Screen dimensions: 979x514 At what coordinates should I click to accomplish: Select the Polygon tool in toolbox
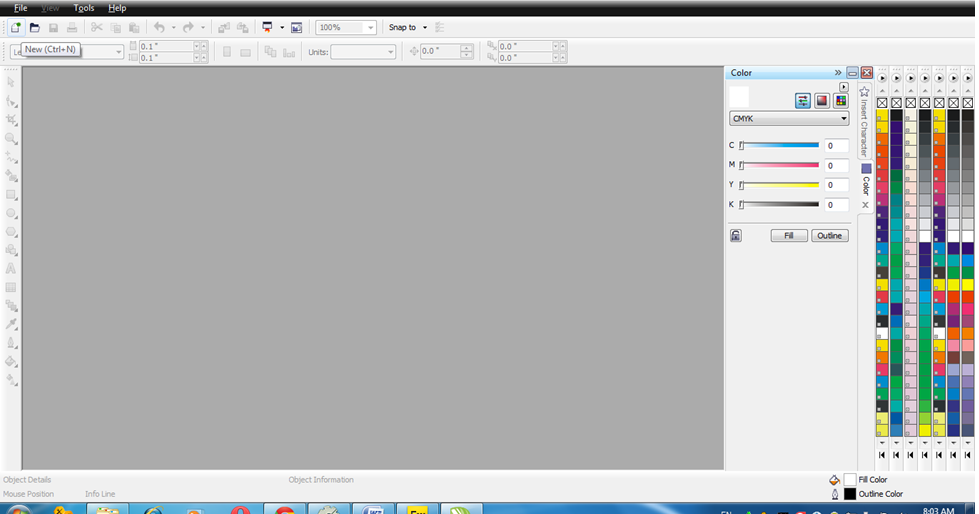pos(11,232)
